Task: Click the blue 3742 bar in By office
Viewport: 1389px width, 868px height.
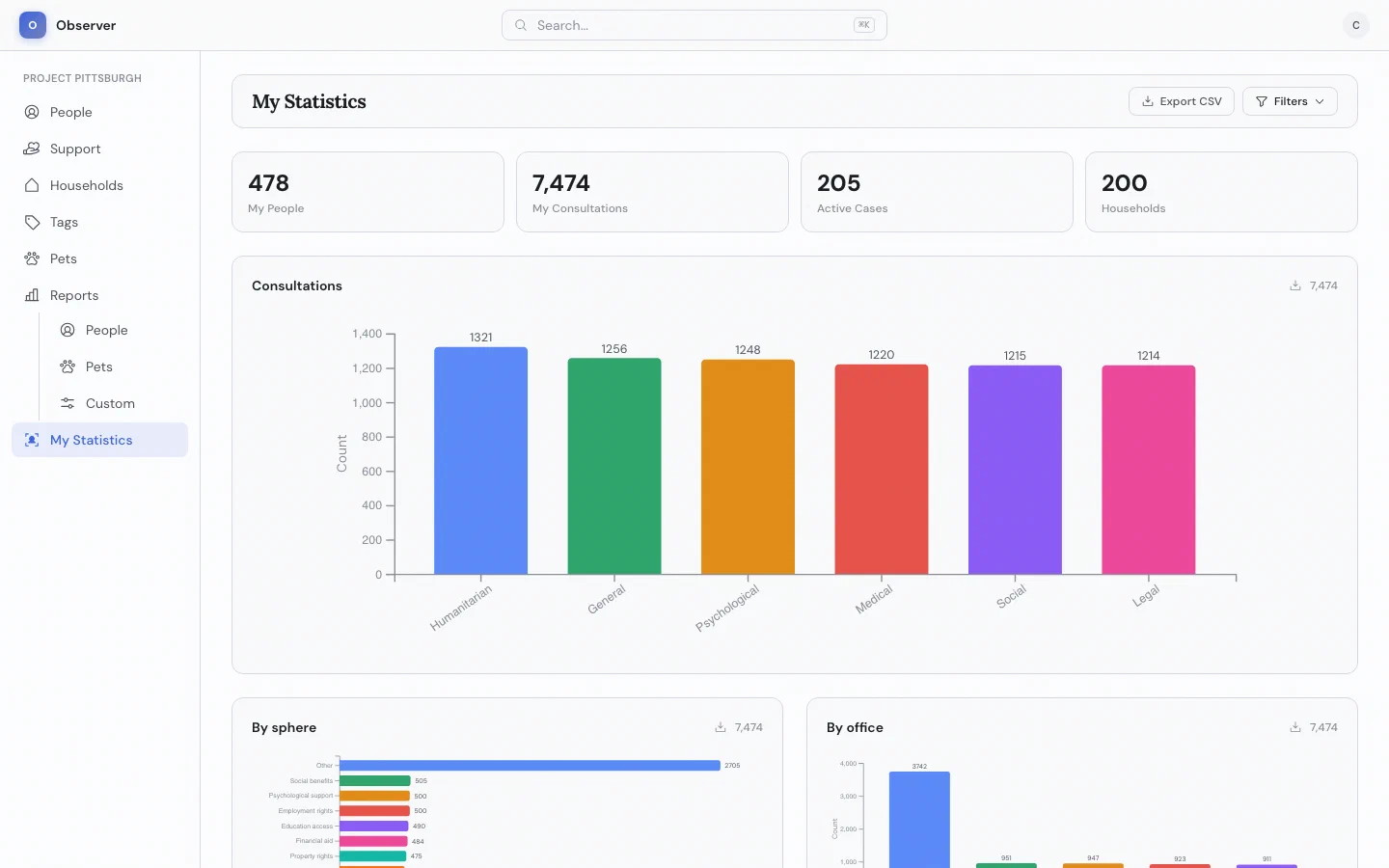Action: pos(919,820)
